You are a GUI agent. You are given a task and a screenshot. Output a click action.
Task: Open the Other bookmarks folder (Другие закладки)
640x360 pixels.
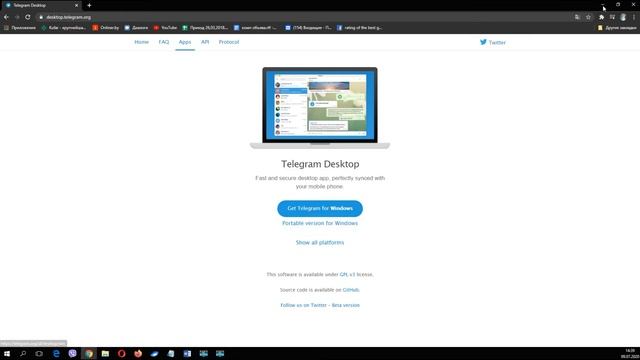tap(617, 28)
